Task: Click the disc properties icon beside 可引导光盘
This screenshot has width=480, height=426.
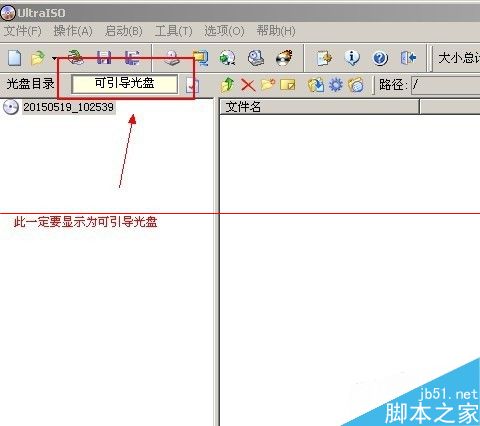Action: tap(192, 85)
